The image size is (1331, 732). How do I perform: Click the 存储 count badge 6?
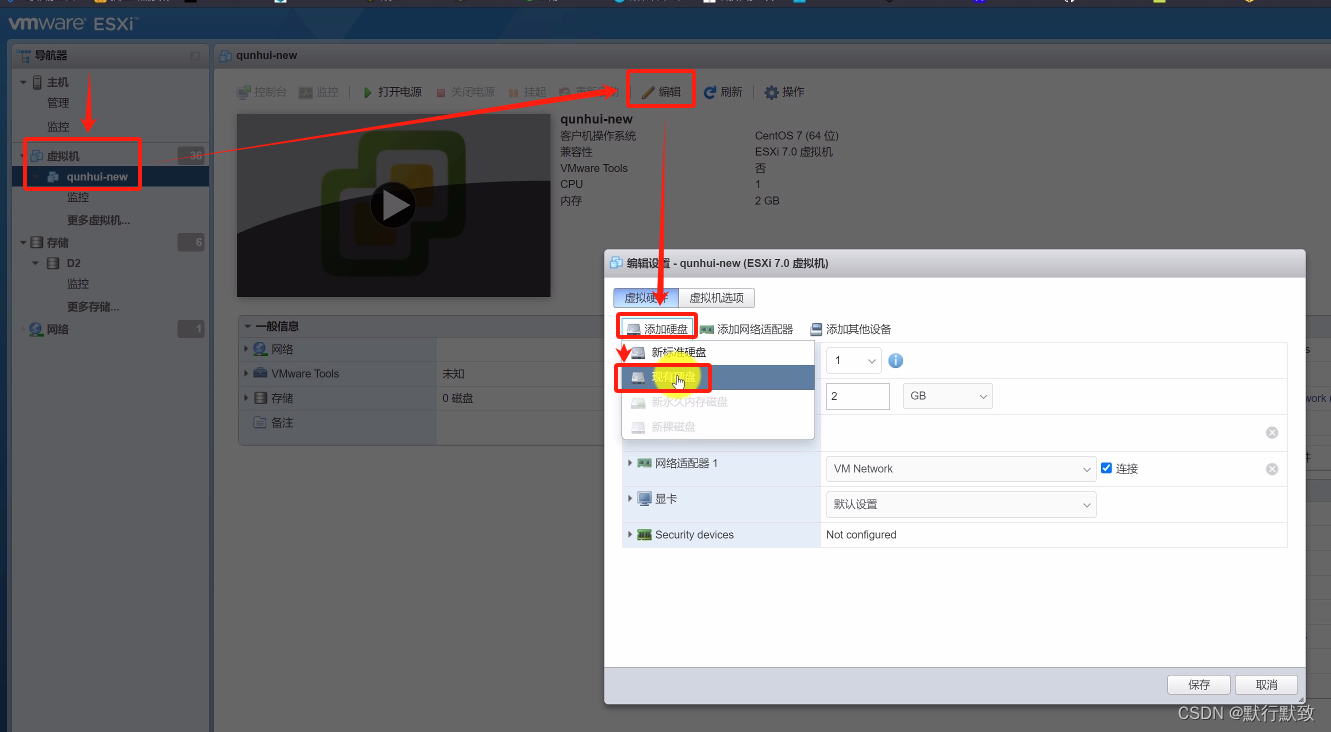(191, 242)
